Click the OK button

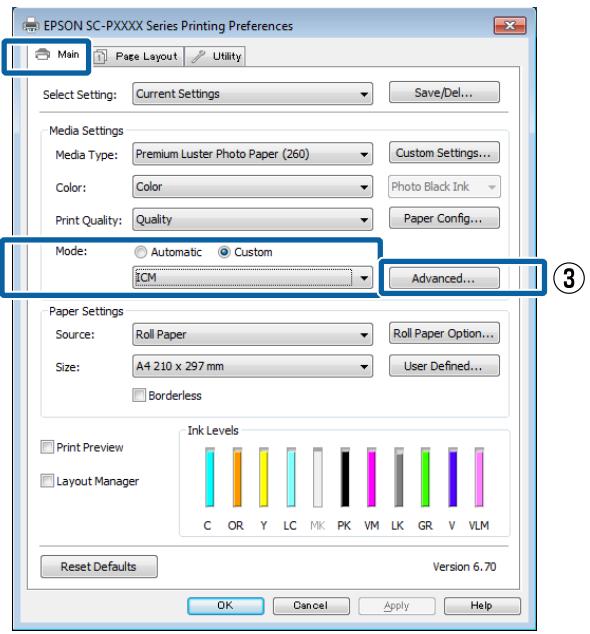[x=226, y=606]
